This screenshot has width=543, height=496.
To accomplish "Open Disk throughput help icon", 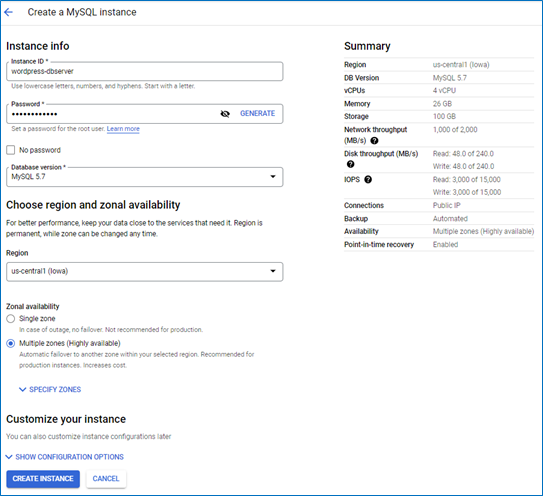I will coord(350,164).
